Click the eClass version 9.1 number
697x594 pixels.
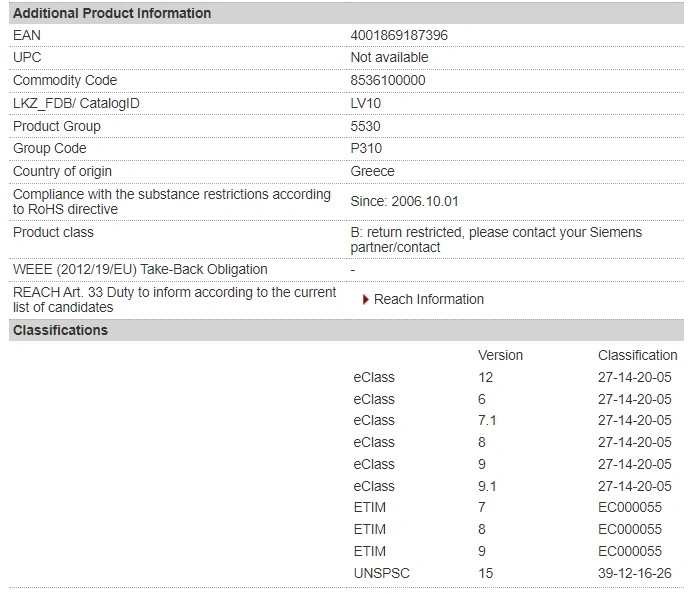click(487, 486)
